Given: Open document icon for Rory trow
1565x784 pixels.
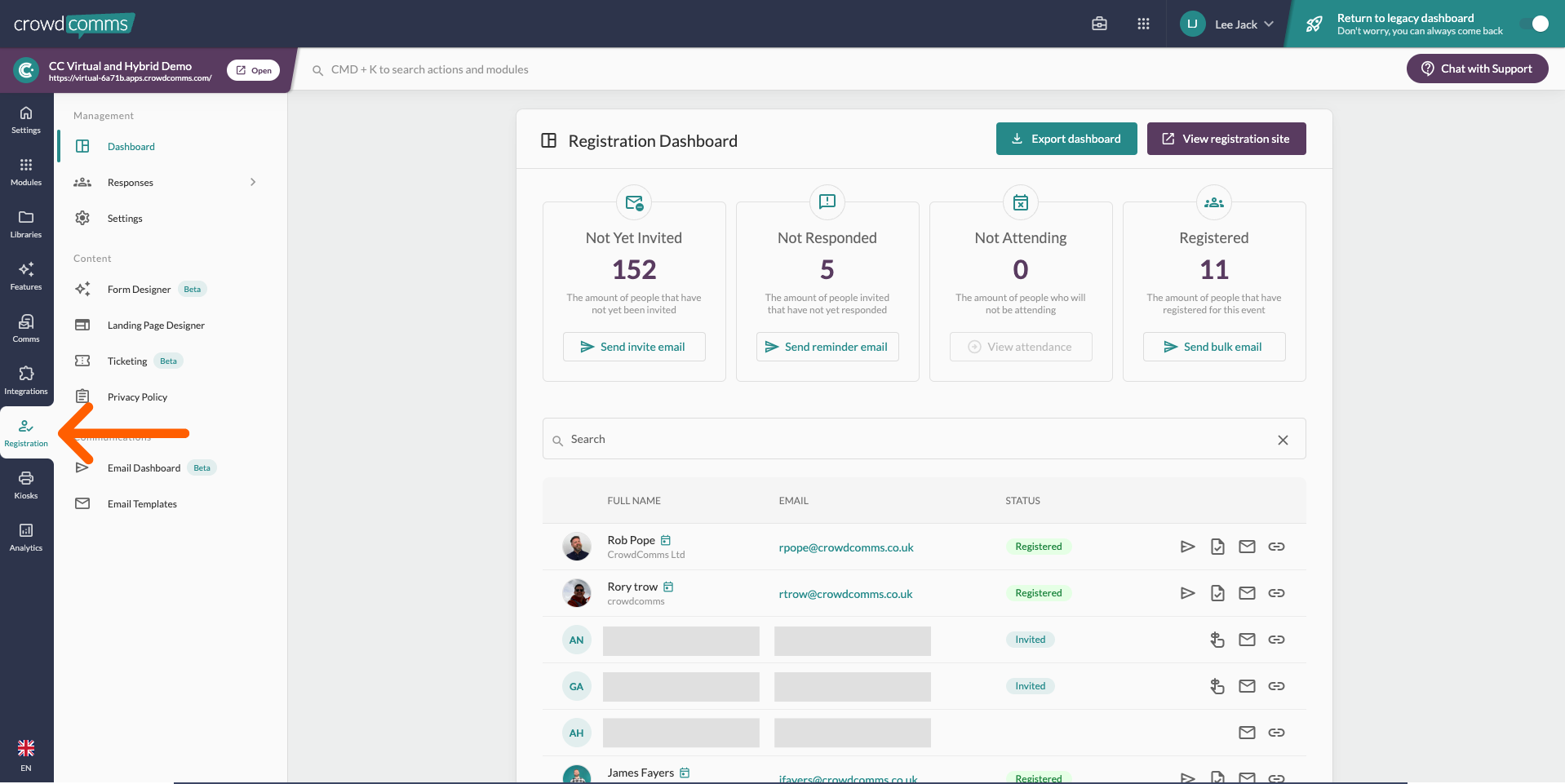Looking at the screenshot, I should tap(1217, 593).
